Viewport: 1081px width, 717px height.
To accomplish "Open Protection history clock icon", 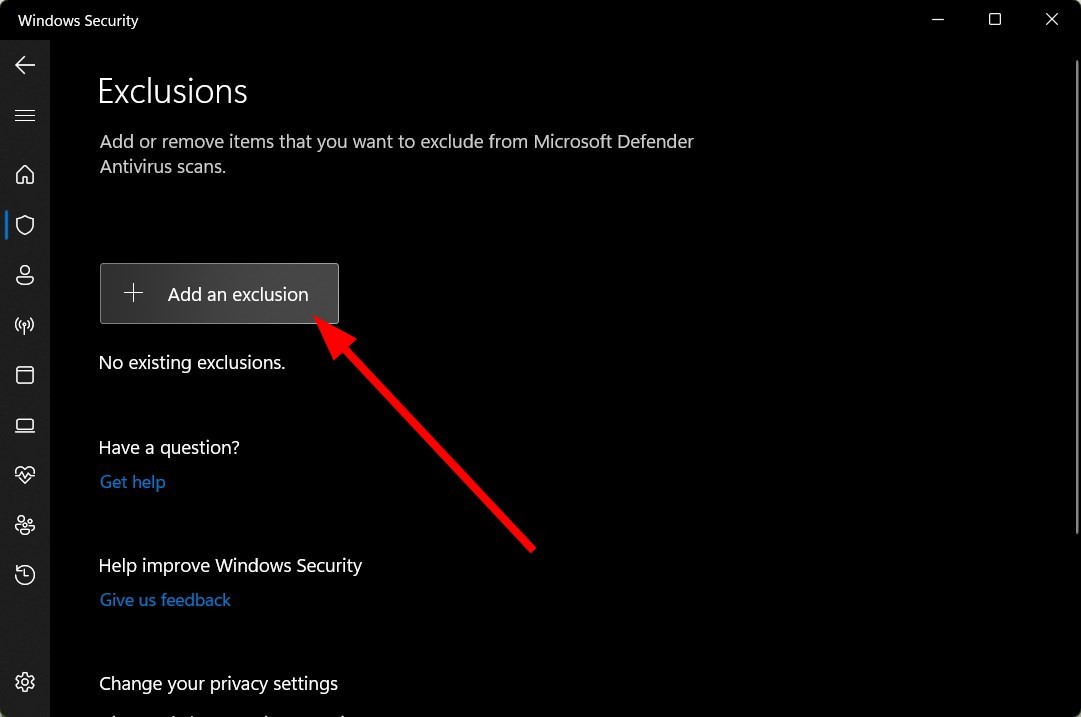I will [25, 575].
